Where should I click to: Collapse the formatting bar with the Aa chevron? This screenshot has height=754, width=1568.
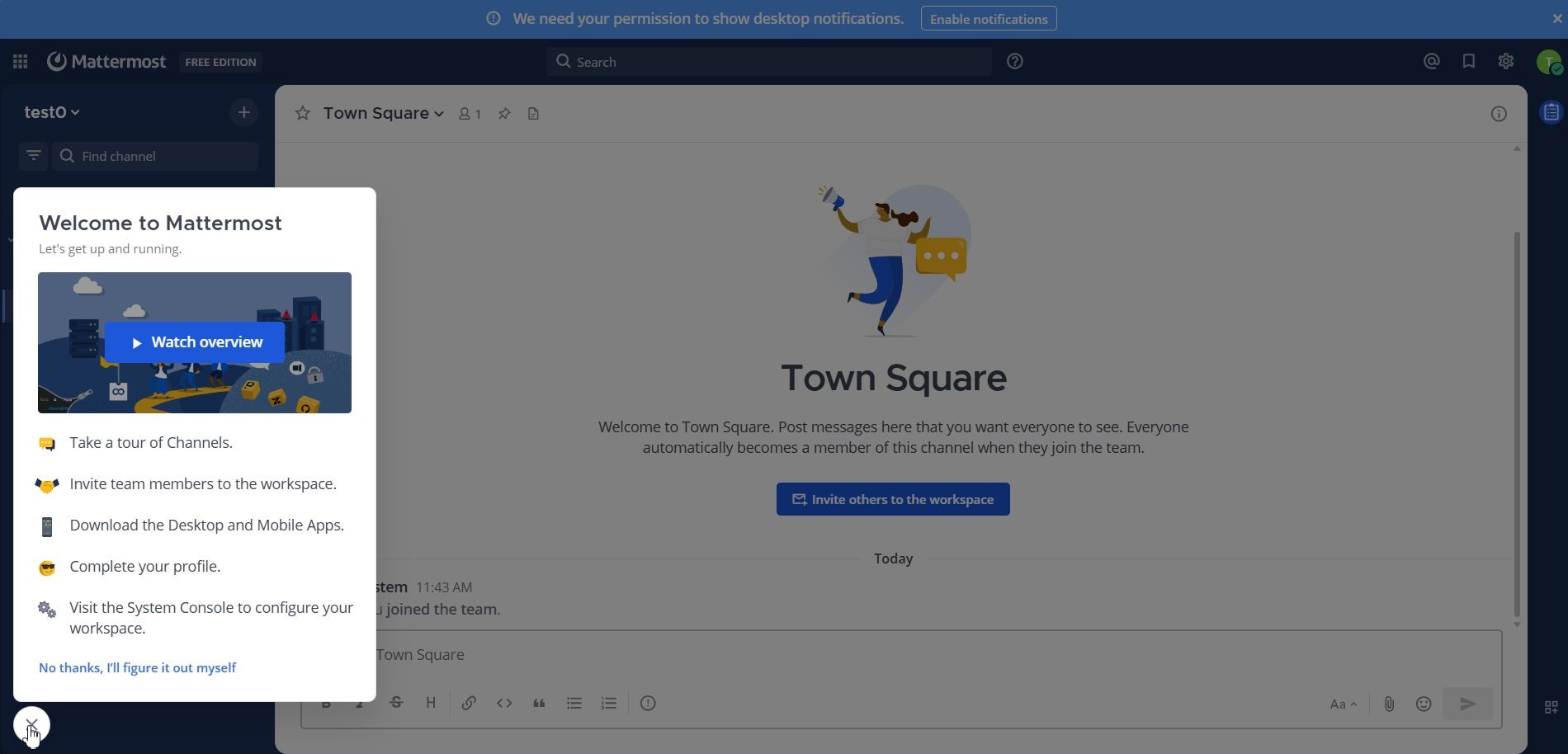1342,704
